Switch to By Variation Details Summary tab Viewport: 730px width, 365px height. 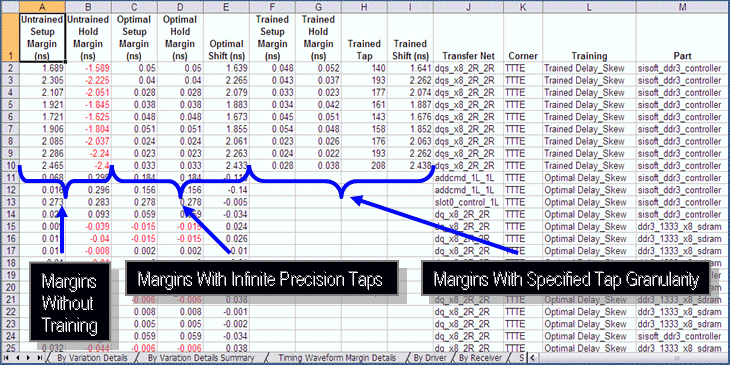201,358
